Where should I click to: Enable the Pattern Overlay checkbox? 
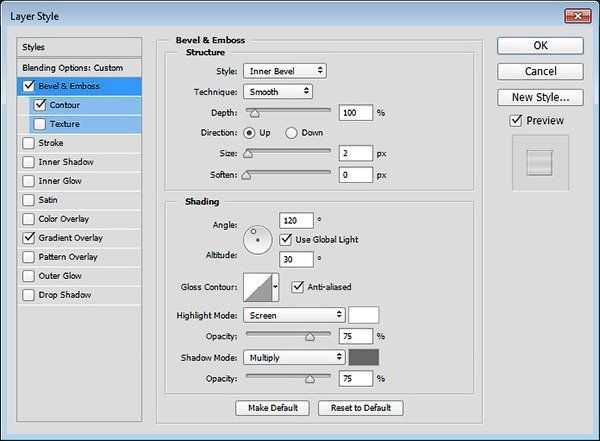[x=28, y=257]
